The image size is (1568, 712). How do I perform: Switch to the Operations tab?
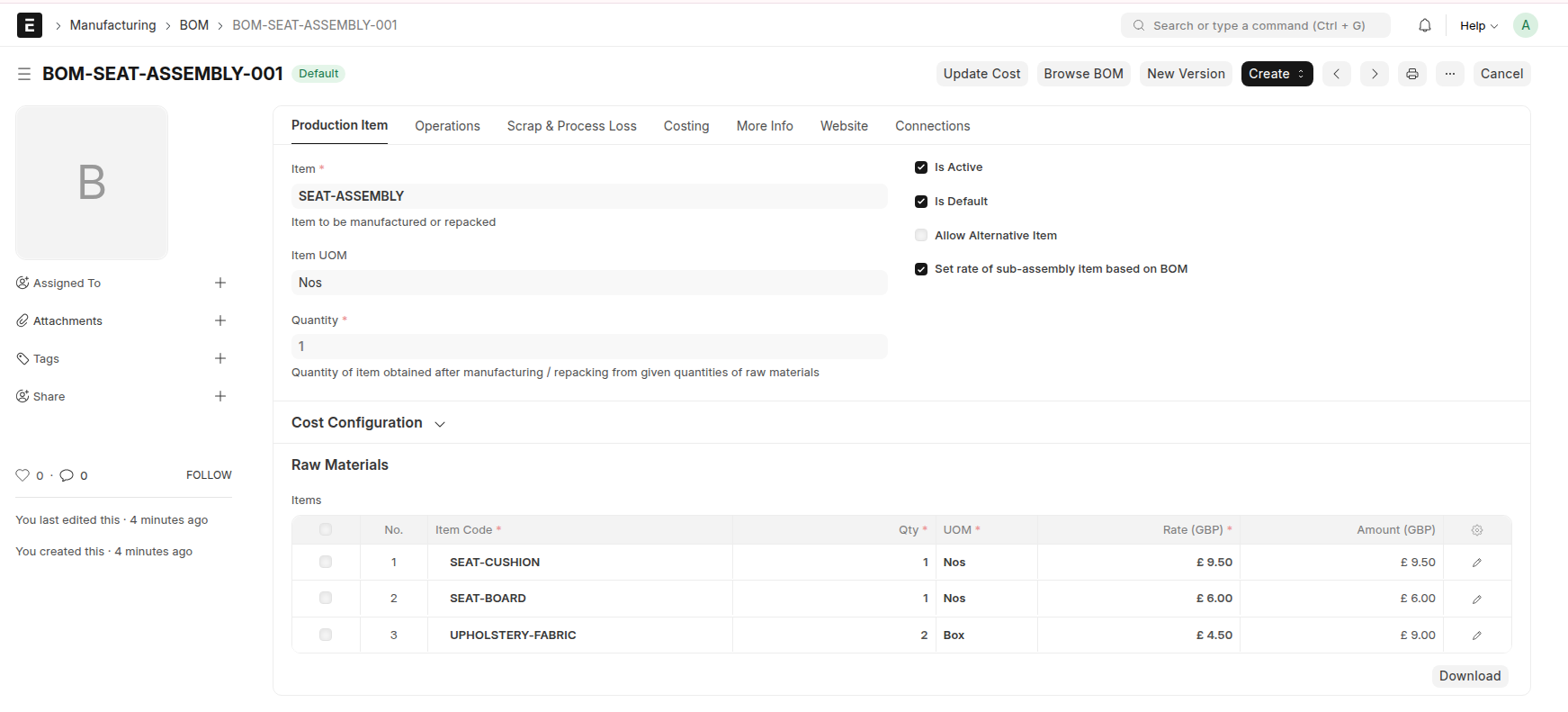point(447,126)
